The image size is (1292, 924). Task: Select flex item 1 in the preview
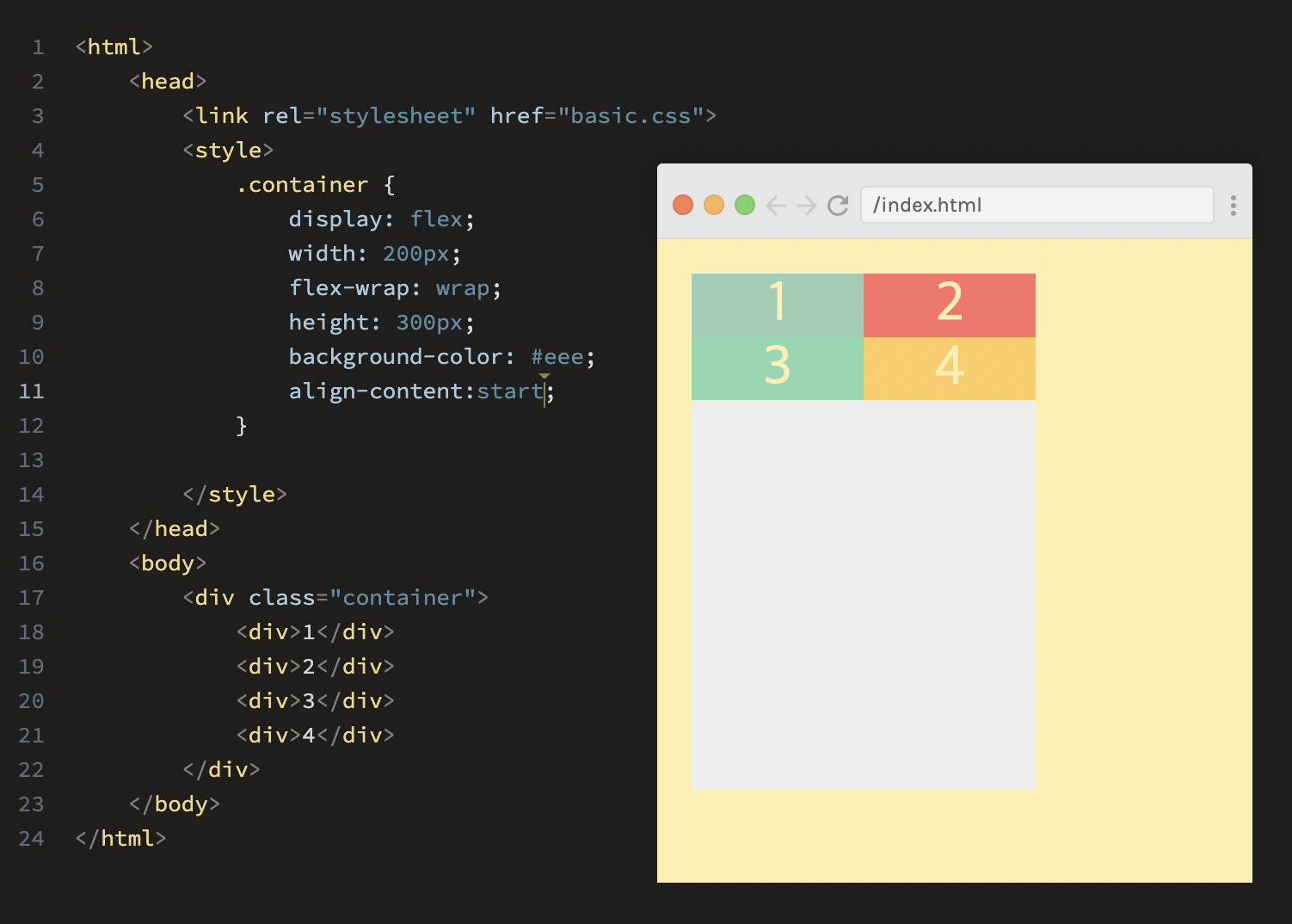click(x=778, y=305)
